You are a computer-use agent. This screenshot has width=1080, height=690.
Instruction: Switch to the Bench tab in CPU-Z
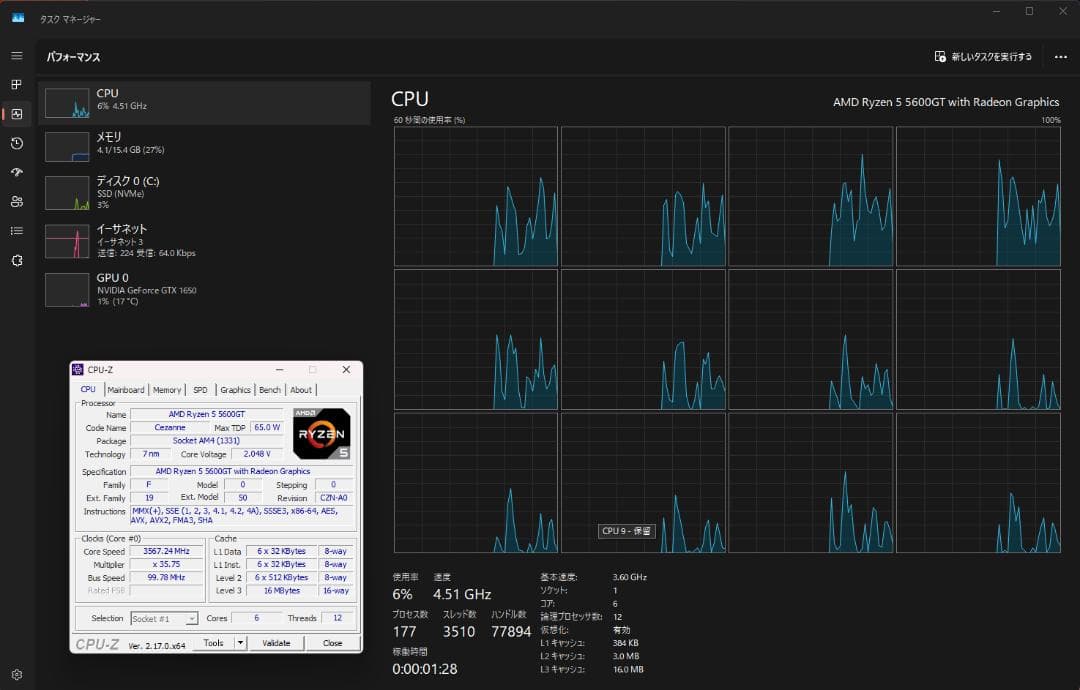(269, 389)
